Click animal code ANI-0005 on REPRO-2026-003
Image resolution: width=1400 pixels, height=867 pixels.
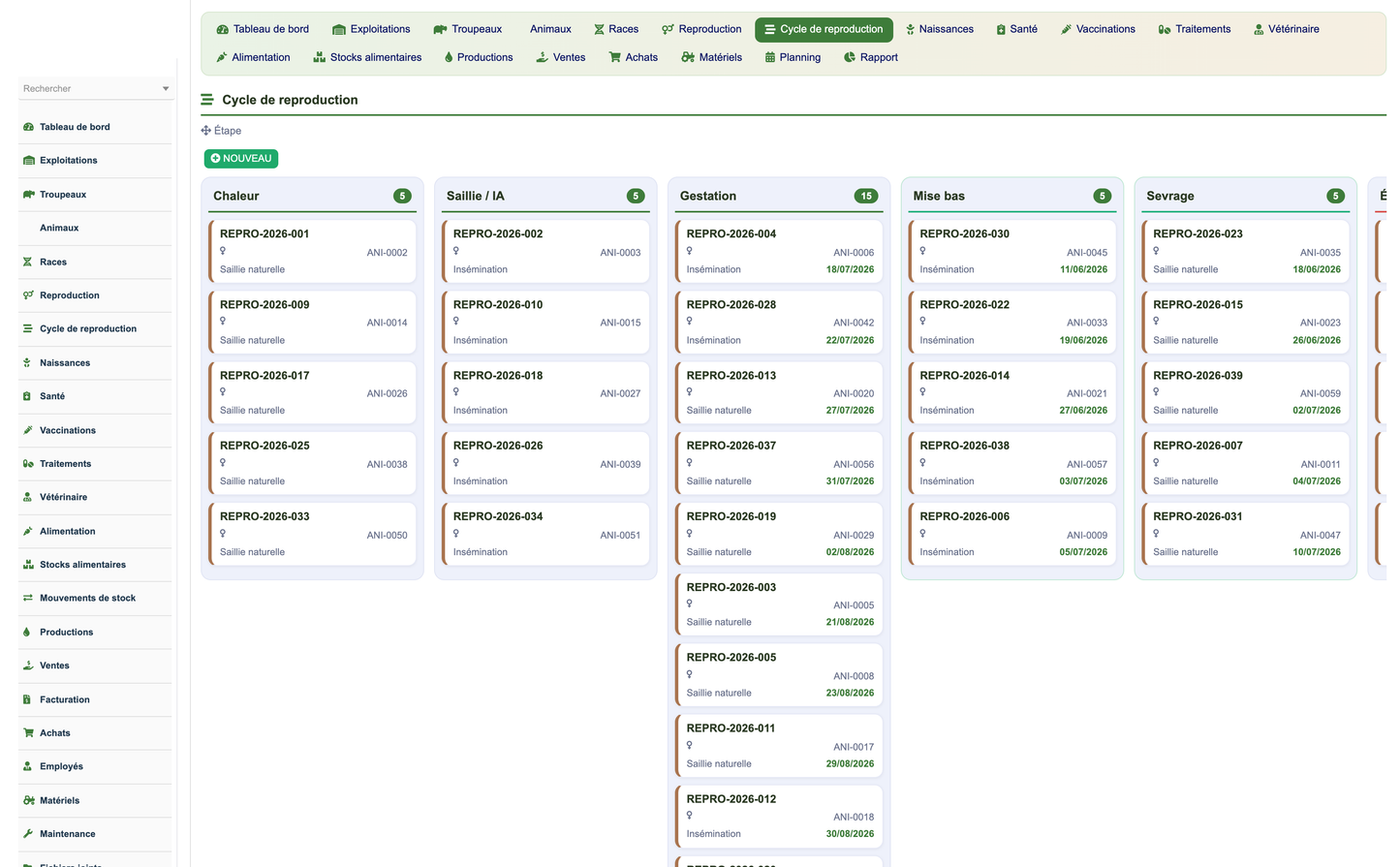(854, 605)
